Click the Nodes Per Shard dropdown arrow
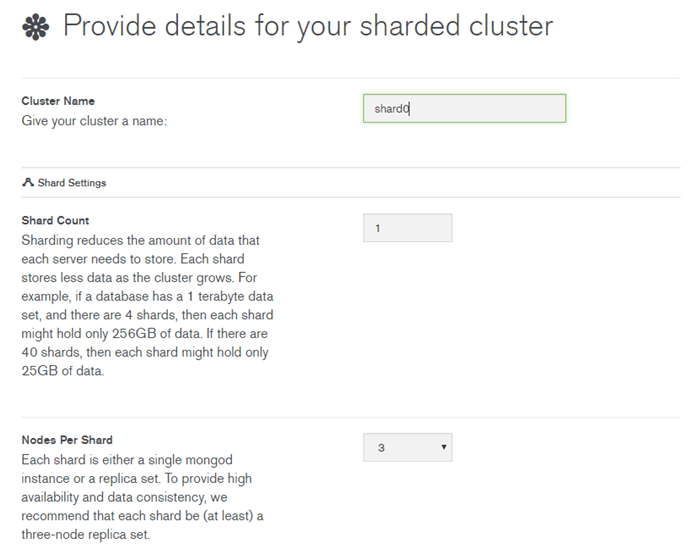Viewport: 697px width, 556px height. (443, 447)
